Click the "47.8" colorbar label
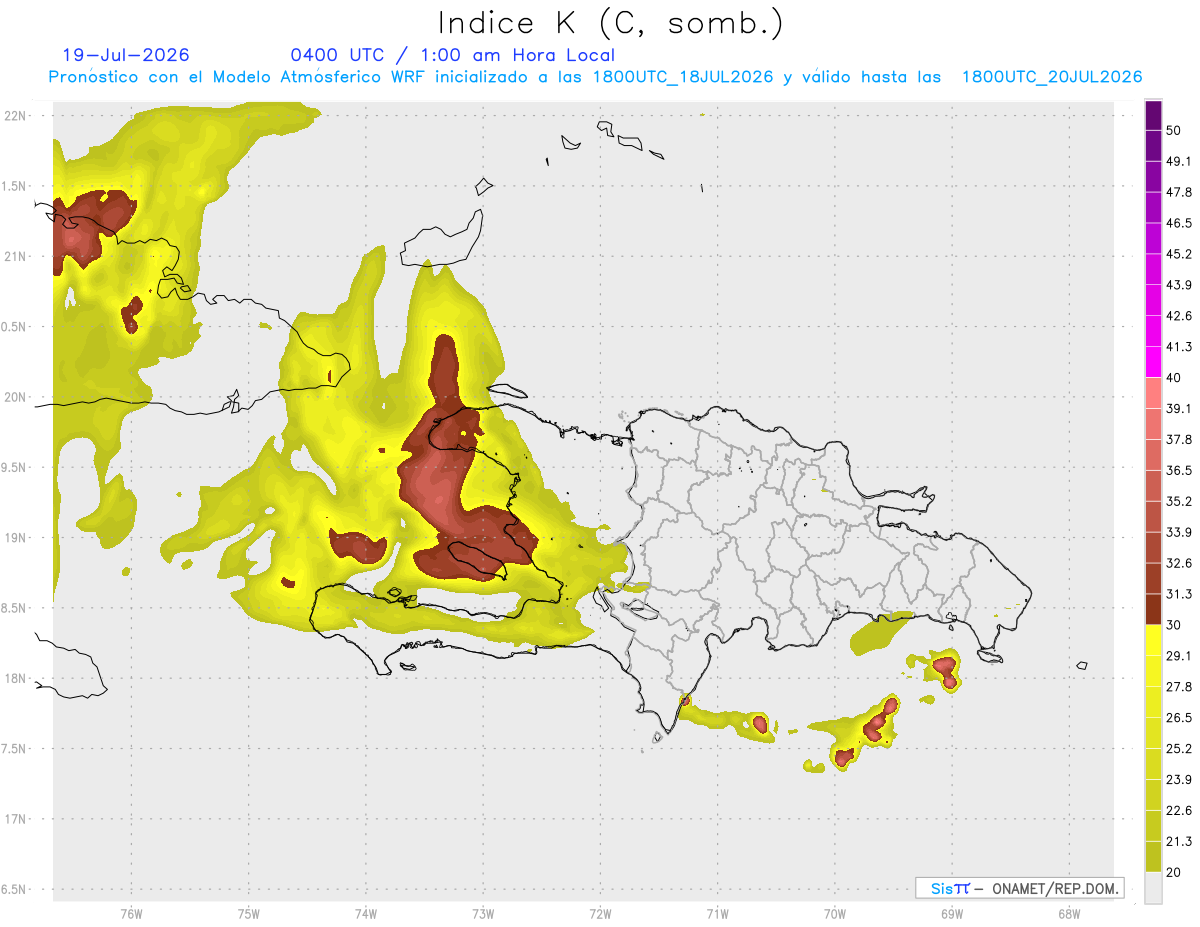The image size is (1200, 927). pos(1180,192)
